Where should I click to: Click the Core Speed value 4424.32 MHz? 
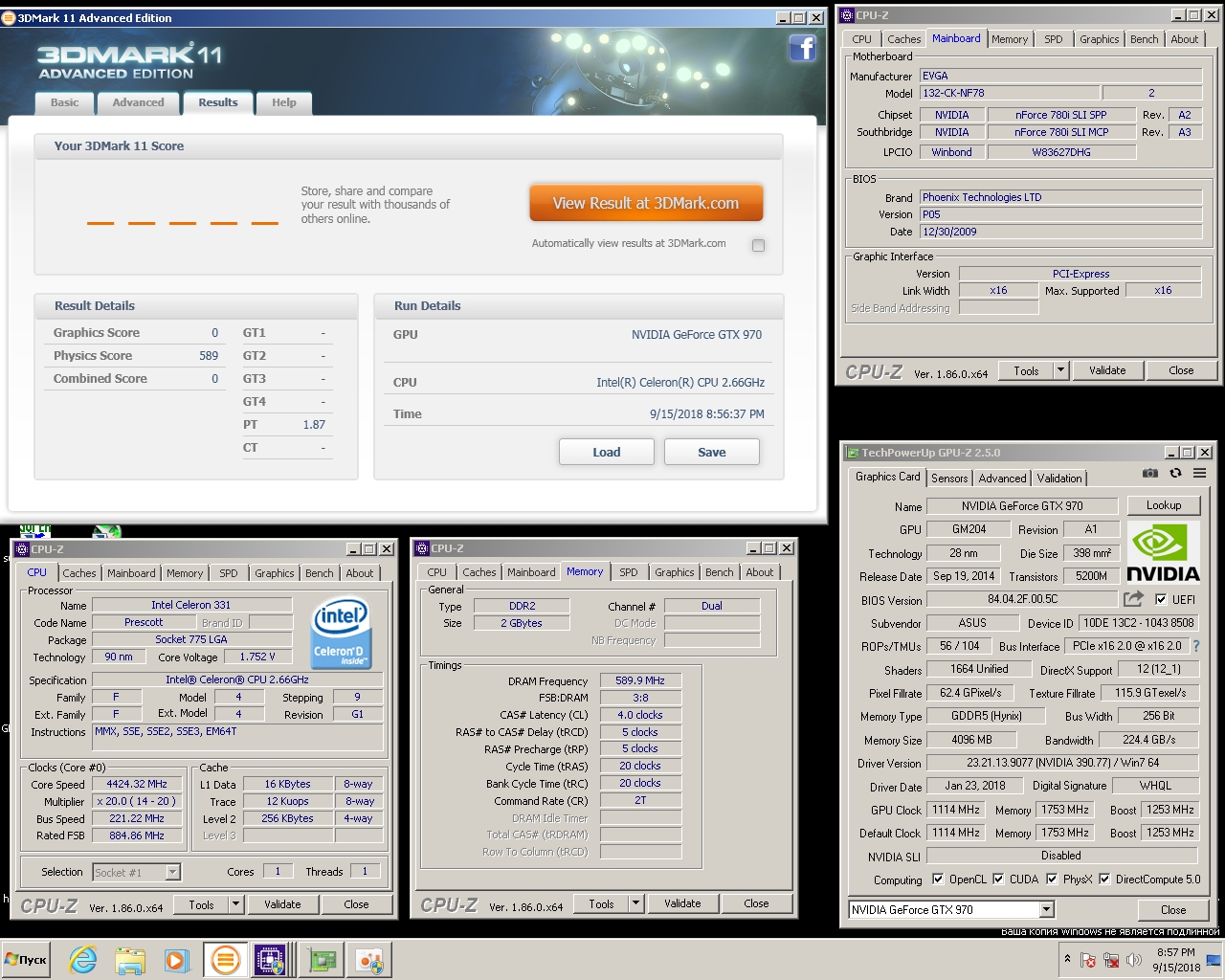(137, 784)
